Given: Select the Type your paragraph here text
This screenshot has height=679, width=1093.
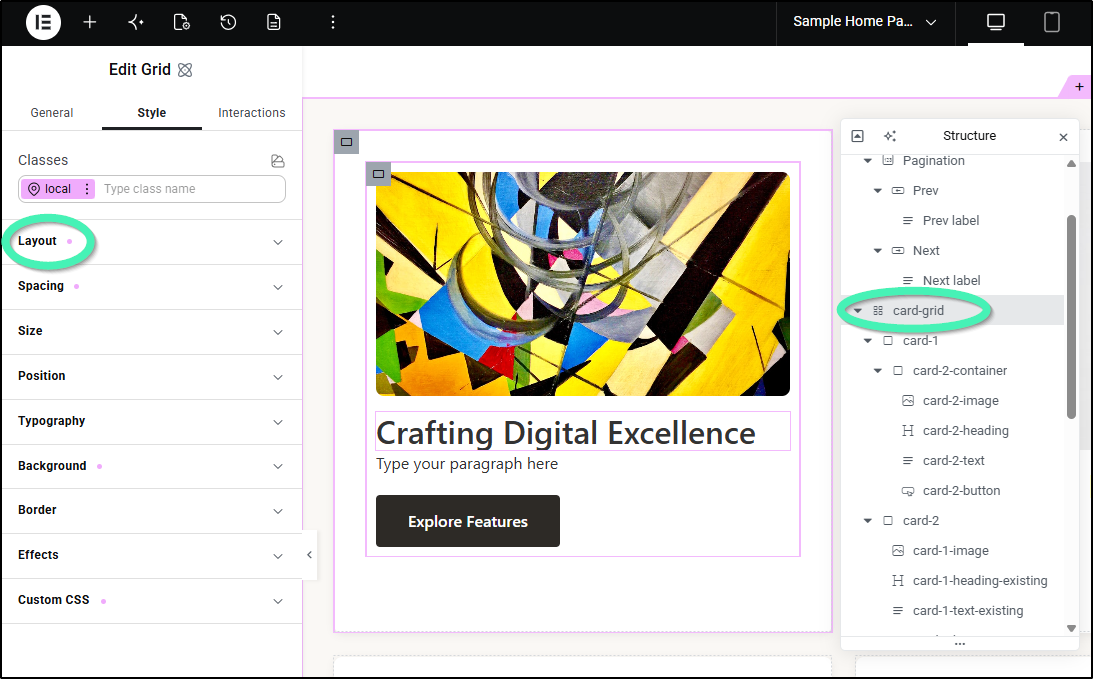Looking at the screenshot, I should (x=467, y=464).
